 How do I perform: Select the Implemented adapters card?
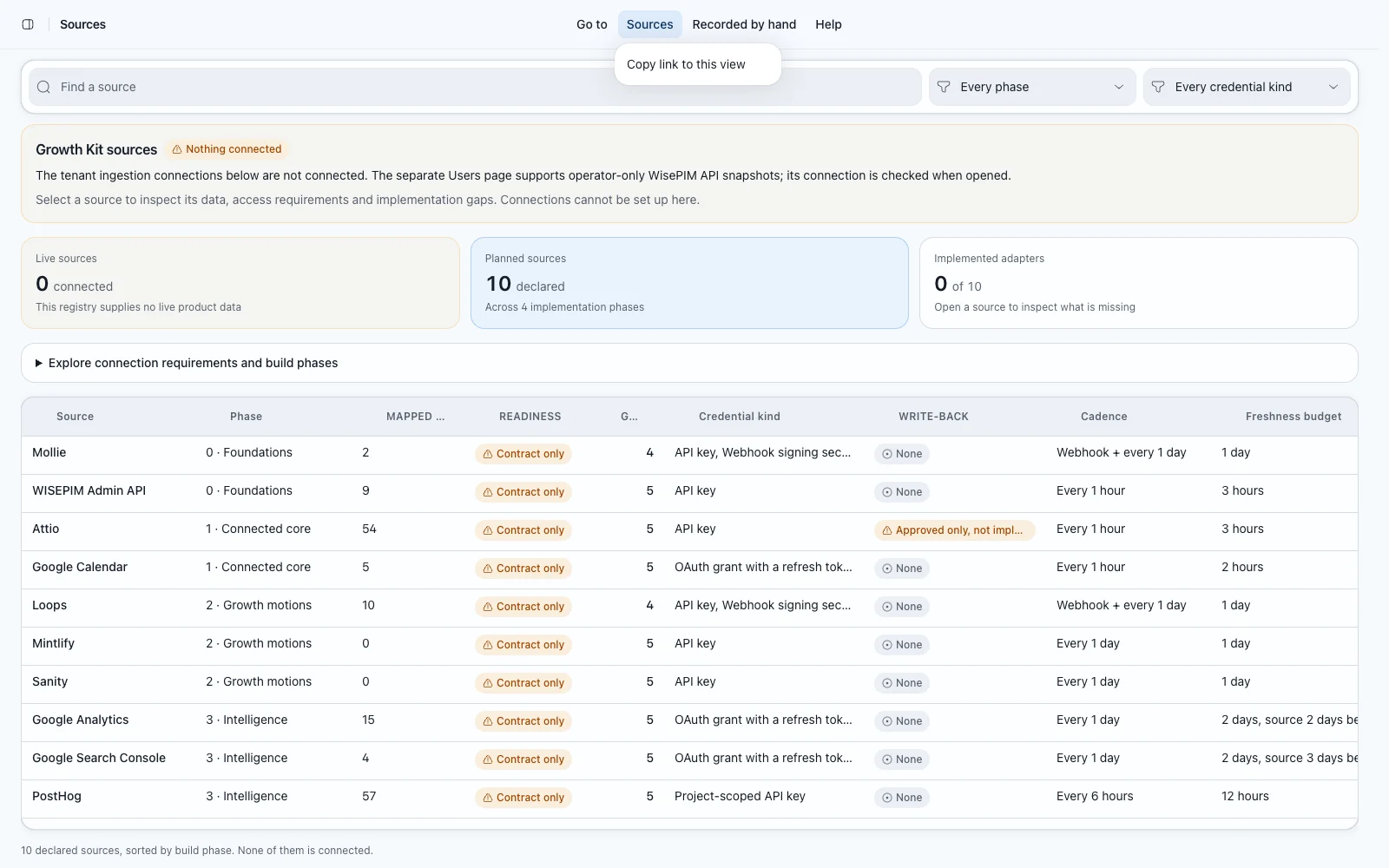point(1138,283)
